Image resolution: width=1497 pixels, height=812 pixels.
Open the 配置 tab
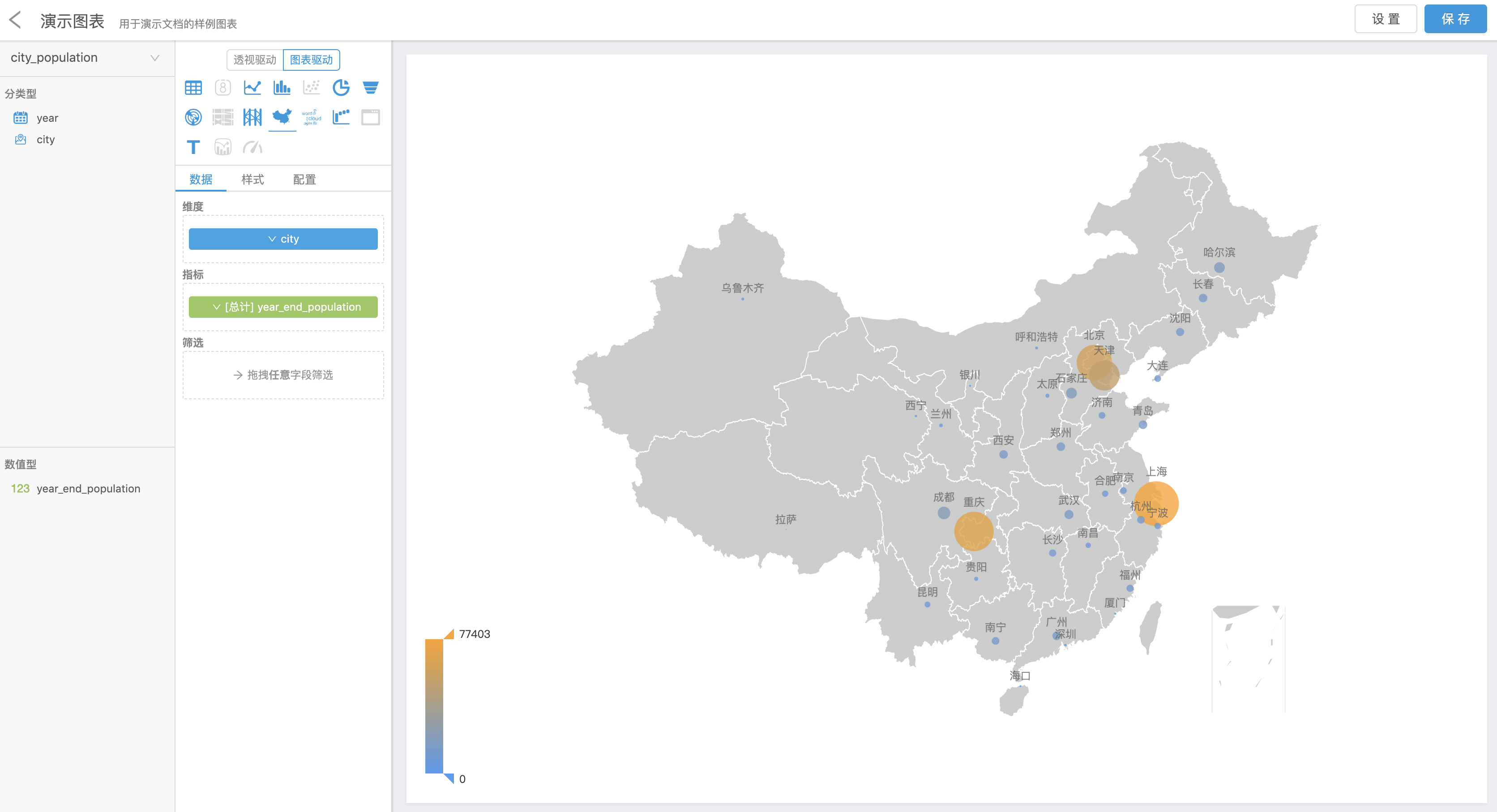tap(304, 179)
